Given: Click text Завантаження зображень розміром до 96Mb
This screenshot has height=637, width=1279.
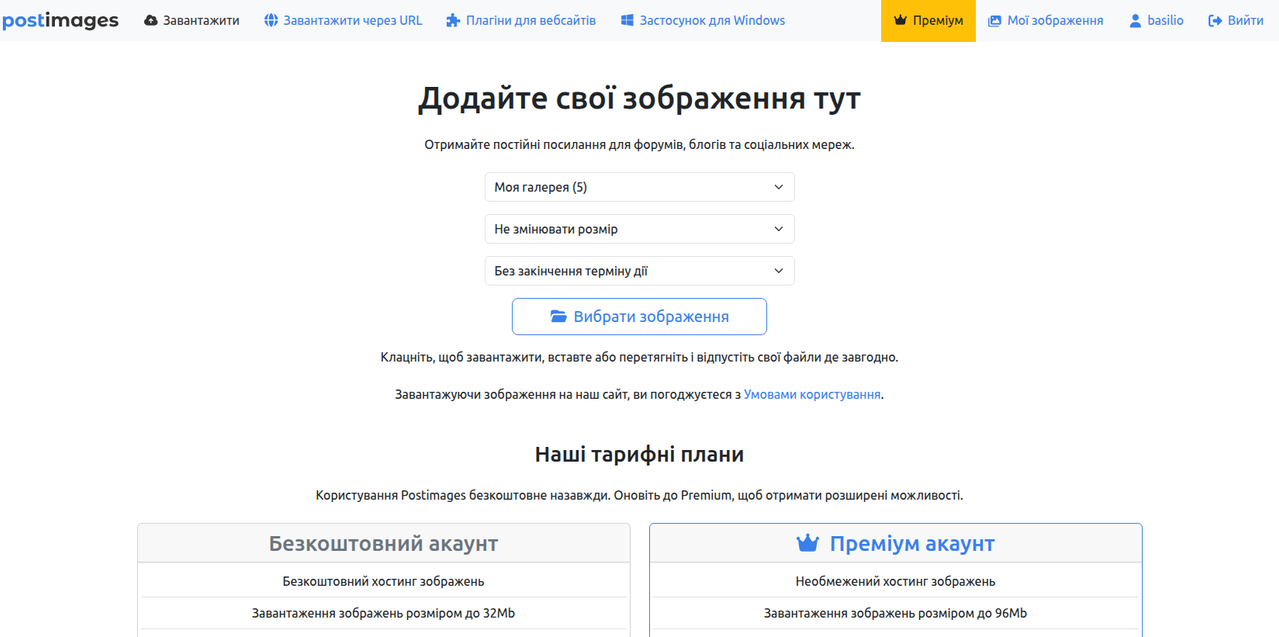Looking at the screenshot, I should pyautogui.click(x=896, y=613).
